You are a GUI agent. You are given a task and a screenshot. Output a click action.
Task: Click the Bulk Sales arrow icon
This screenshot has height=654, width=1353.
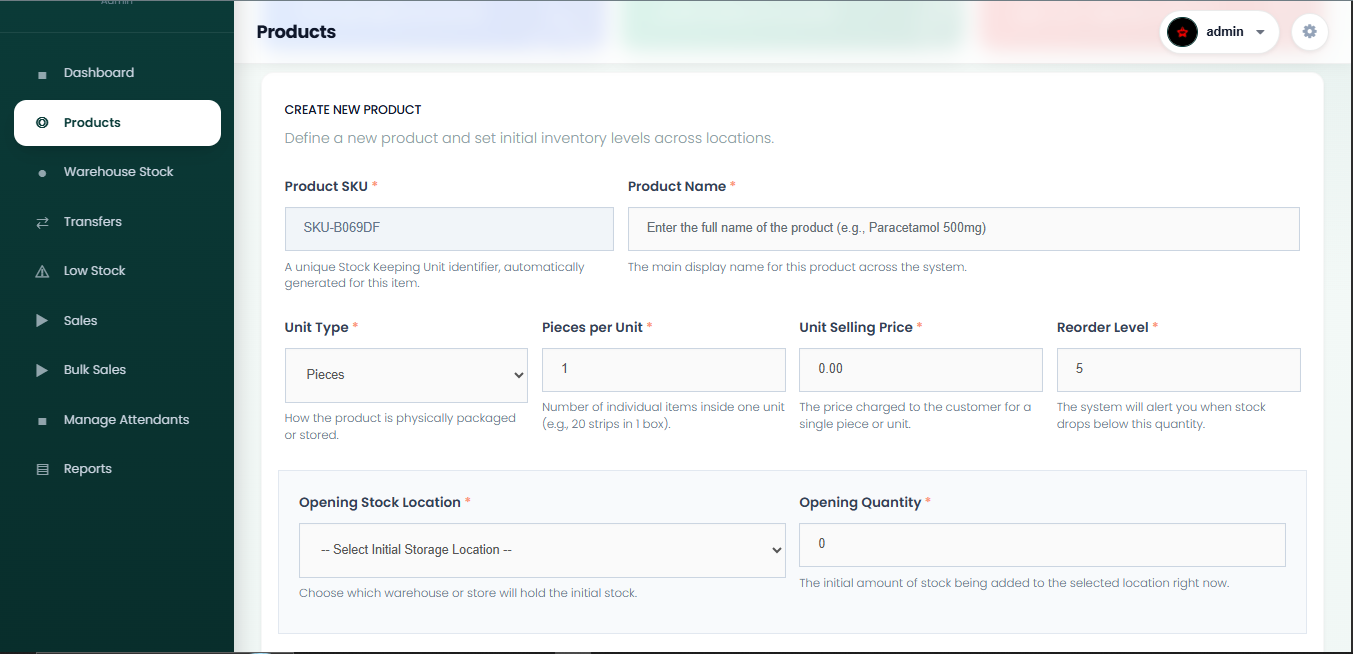[42, 370]
